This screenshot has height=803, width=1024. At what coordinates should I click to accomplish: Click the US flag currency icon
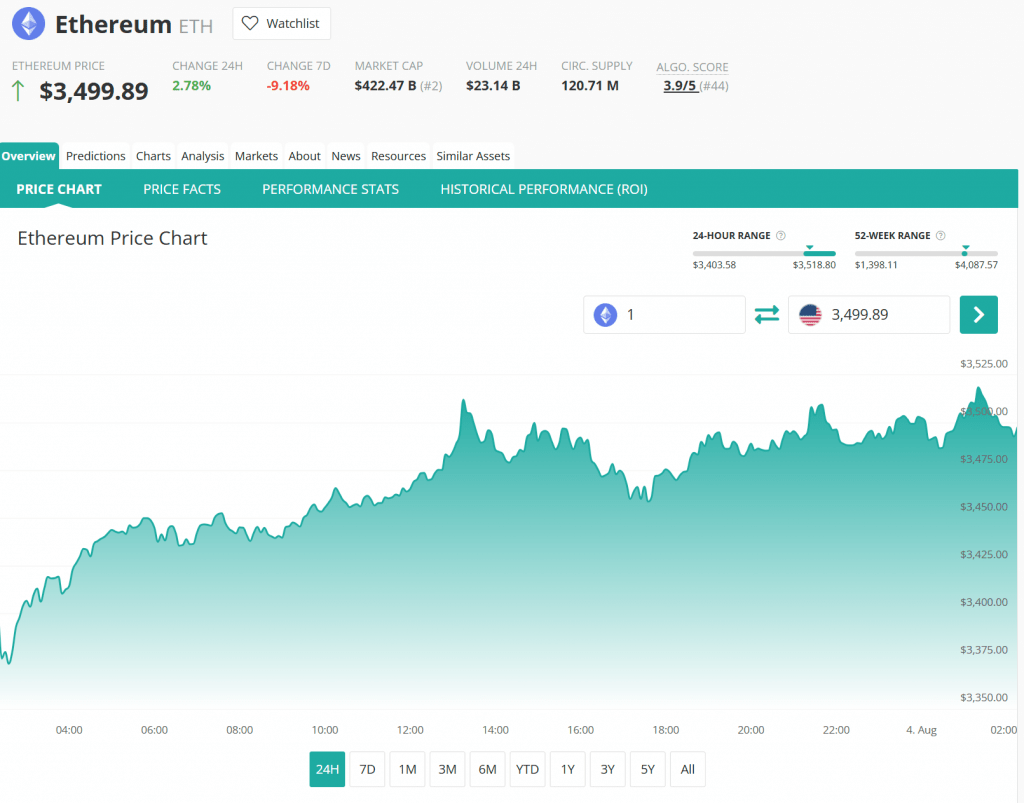(x=810, y=315)
